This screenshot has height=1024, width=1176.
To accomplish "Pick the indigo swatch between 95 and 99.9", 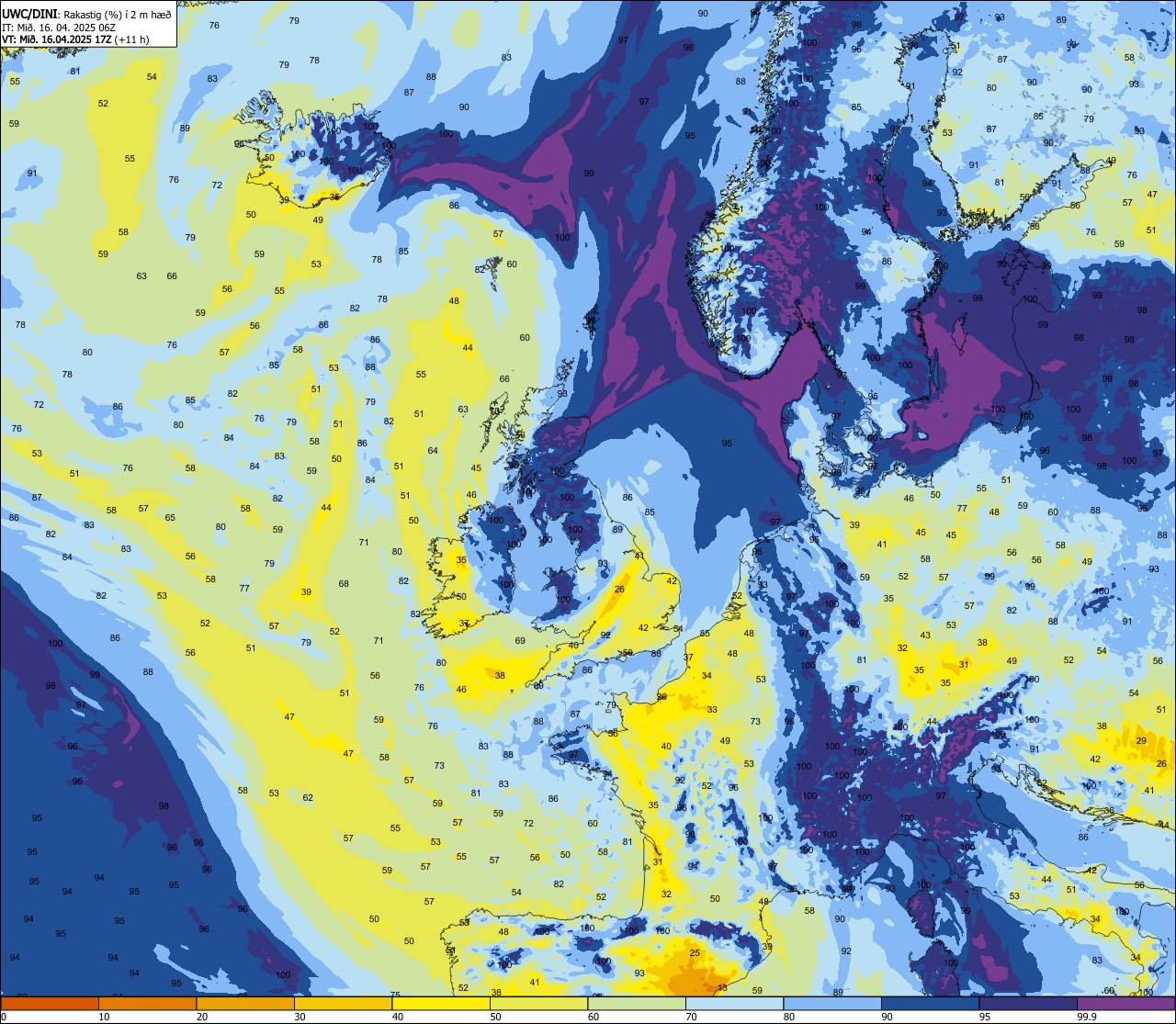I will (1028, 1003).
